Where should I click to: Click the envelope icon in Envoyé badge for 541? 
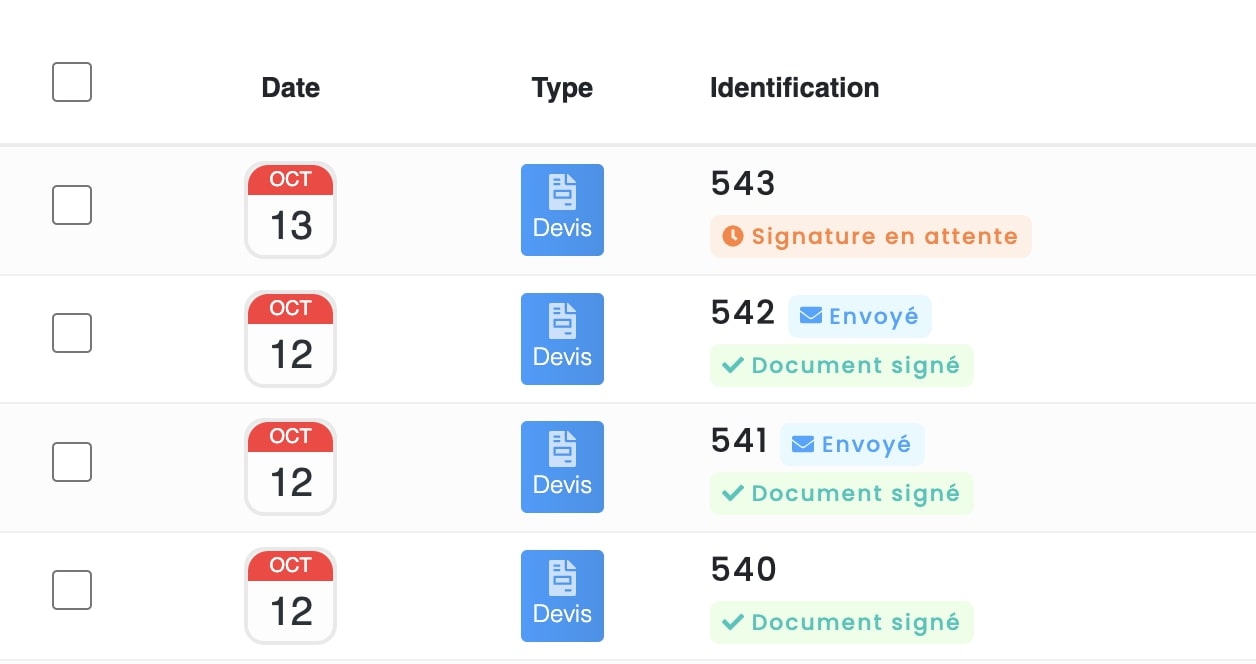[x=801, y=443]
